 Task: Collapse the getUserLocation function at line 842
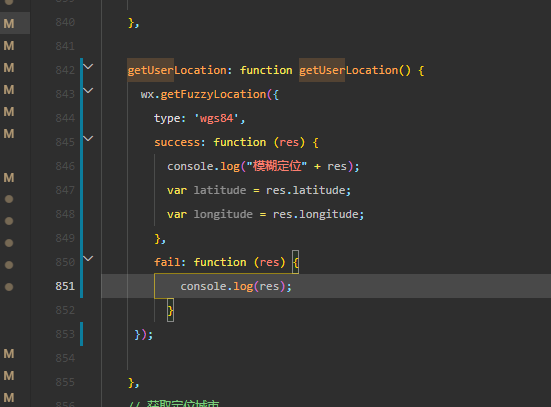point(88,66)
